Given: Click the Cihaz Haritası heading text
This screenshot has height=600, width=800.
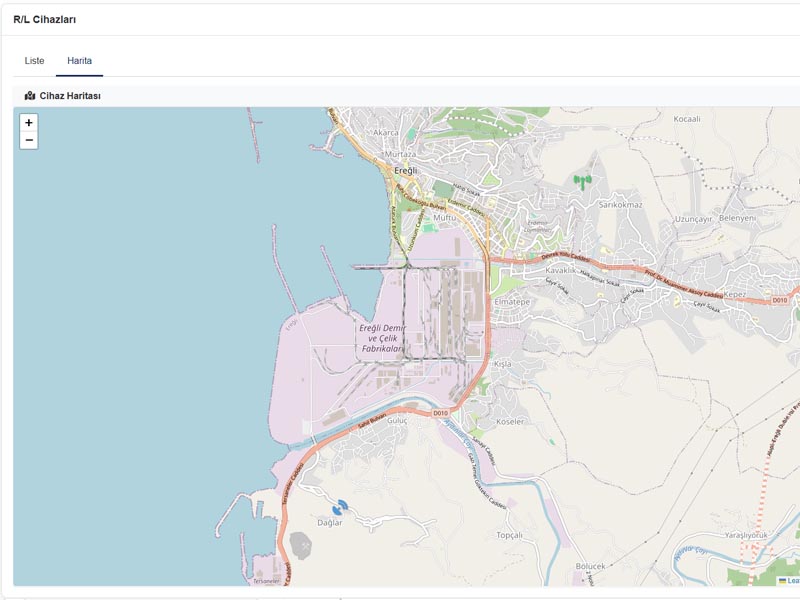Looking at the screenshot, I should [x=70, y=95].
